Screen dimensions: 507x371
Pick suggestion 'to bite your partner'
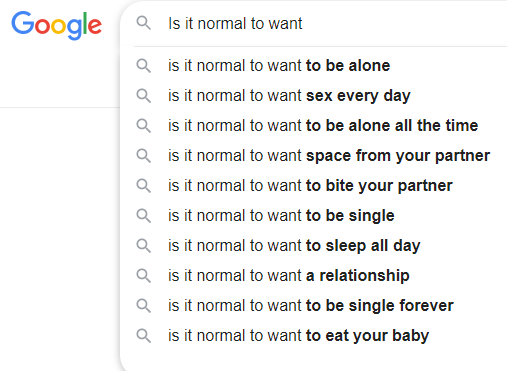coord(314,186)
